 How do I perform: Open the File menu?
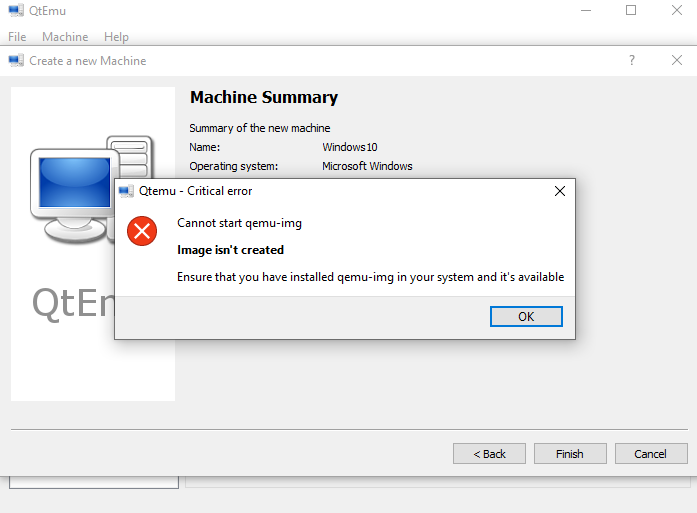pos(17,37)
